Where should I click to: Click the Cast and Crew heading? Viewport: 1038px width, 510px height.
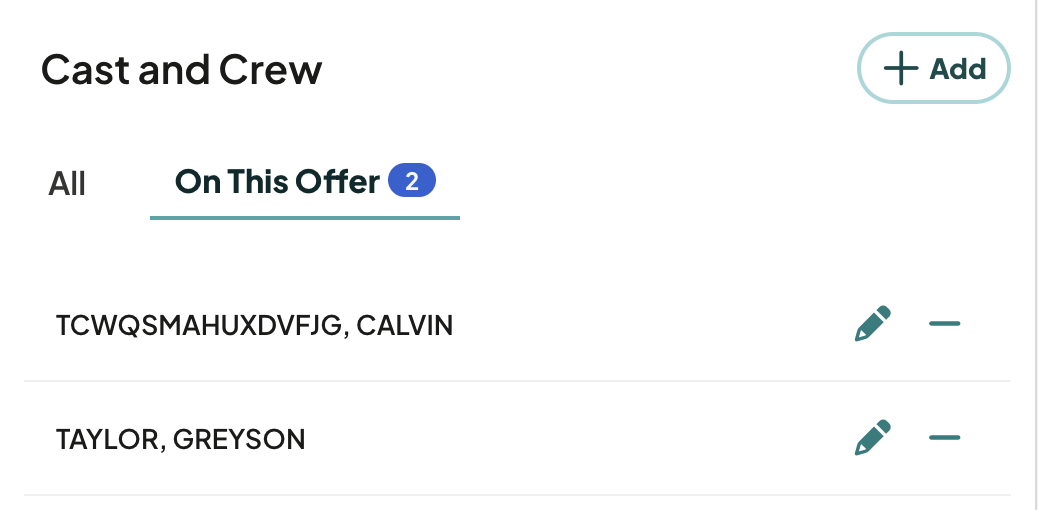181,69
